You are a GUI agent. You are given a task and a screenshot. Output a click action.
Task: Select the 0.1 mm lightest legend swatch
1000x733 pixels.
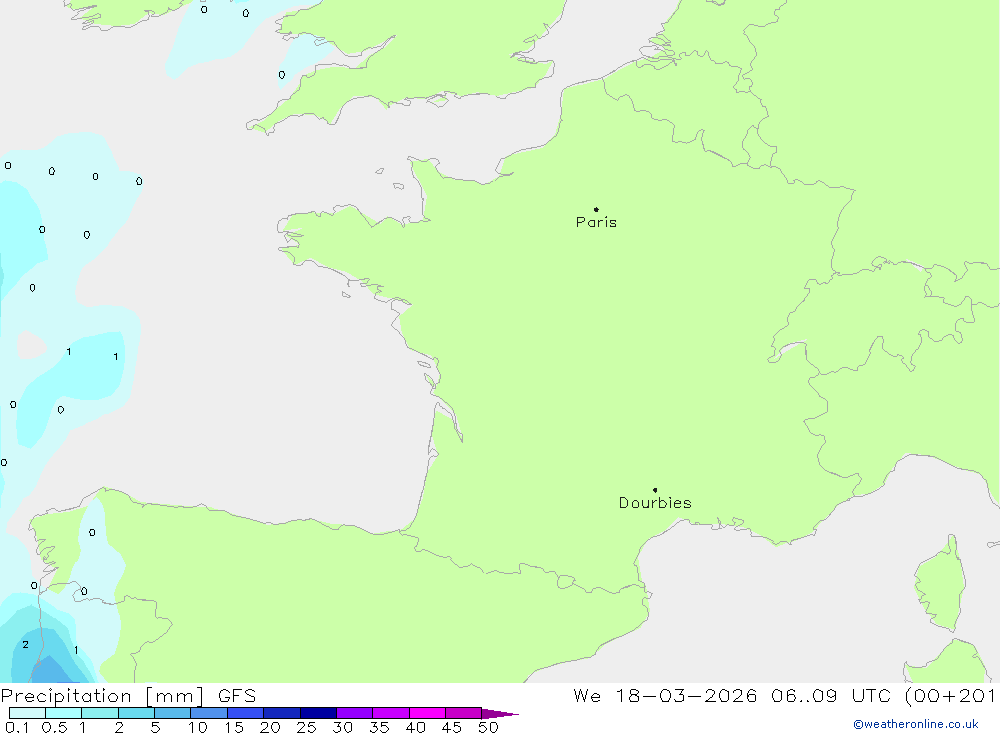[27, 713]
